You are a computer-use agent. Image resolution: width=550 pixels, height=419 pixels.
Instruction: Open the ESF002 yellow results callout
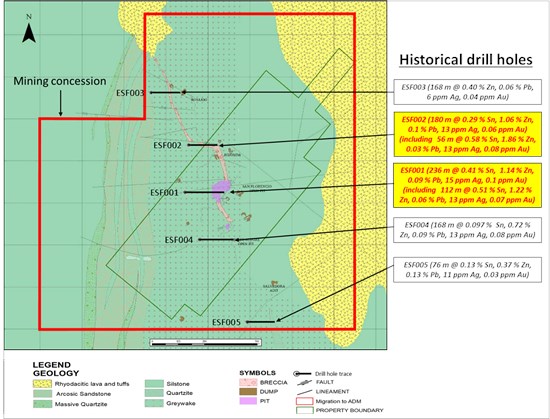[x=468, y=134]
